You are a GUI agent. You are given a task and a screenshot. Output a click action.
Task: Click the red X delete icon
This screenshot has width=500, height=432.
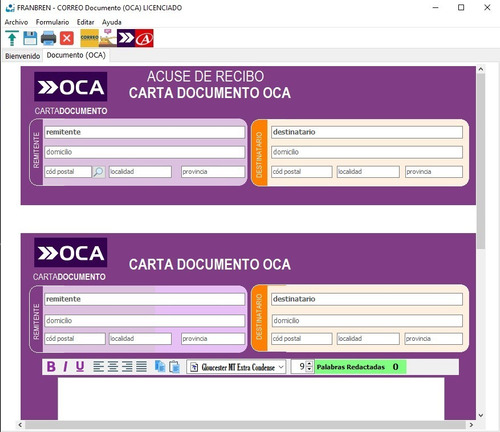67,38
